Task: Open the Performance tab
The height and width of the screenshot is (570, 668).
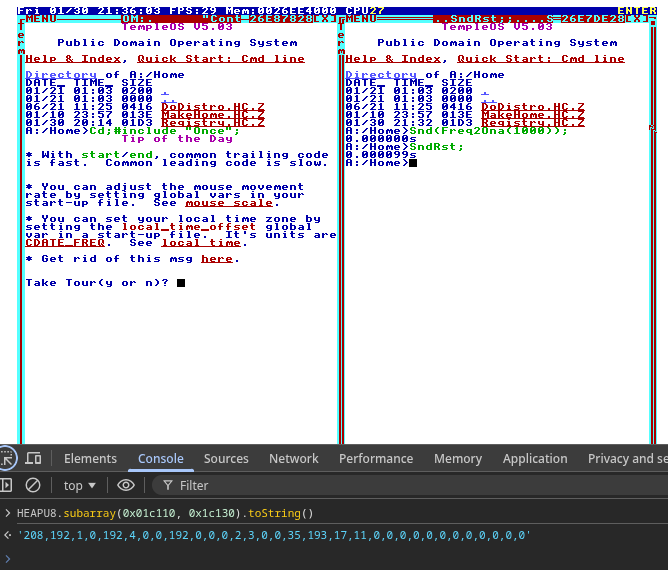Action: pos(376,458)
